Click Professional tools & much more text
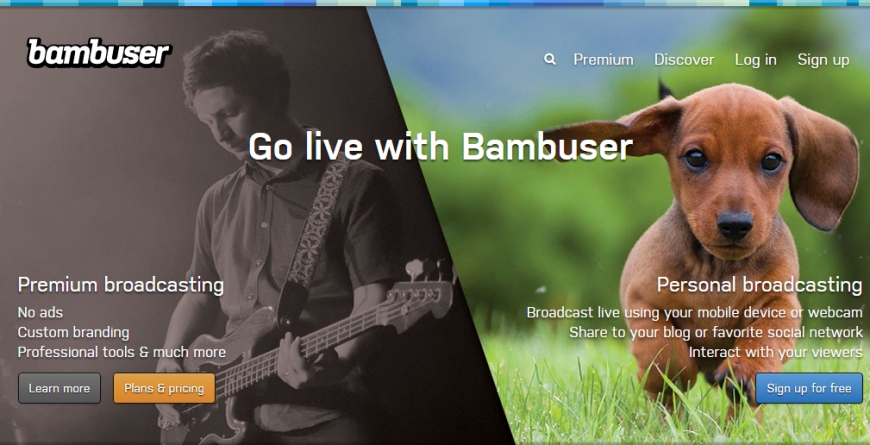This screenshot has height=445, width=870. [122, 352]
